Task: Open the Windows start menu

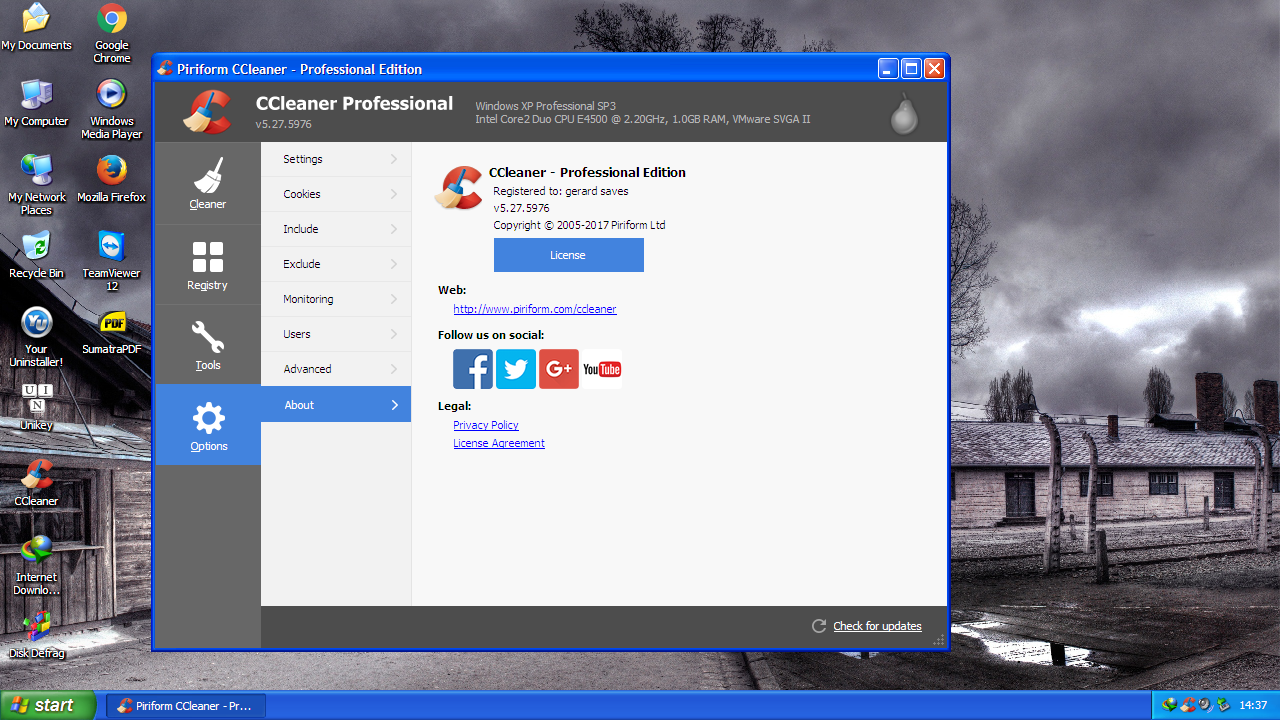Action: [x=48, y=705]
